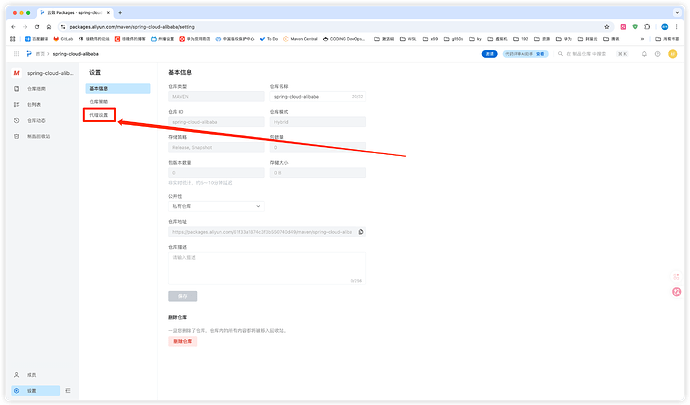
Task: Open the members person icon in the sidebar
Action: 17,375
